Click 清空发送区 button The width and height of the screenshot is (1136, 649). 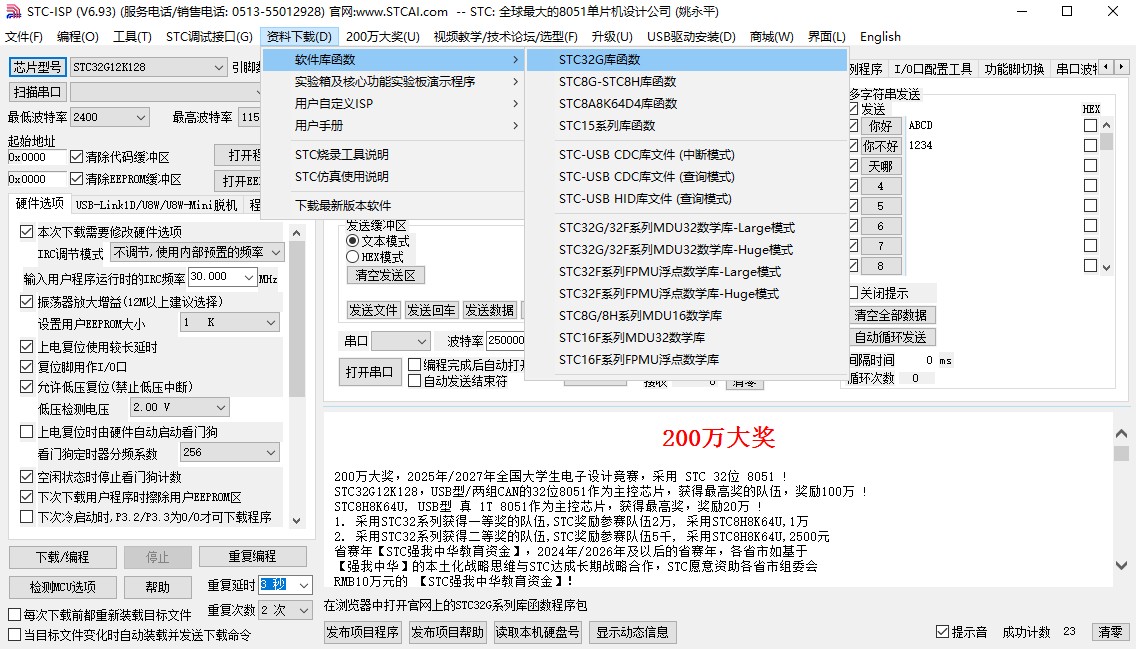pos(385,275)
